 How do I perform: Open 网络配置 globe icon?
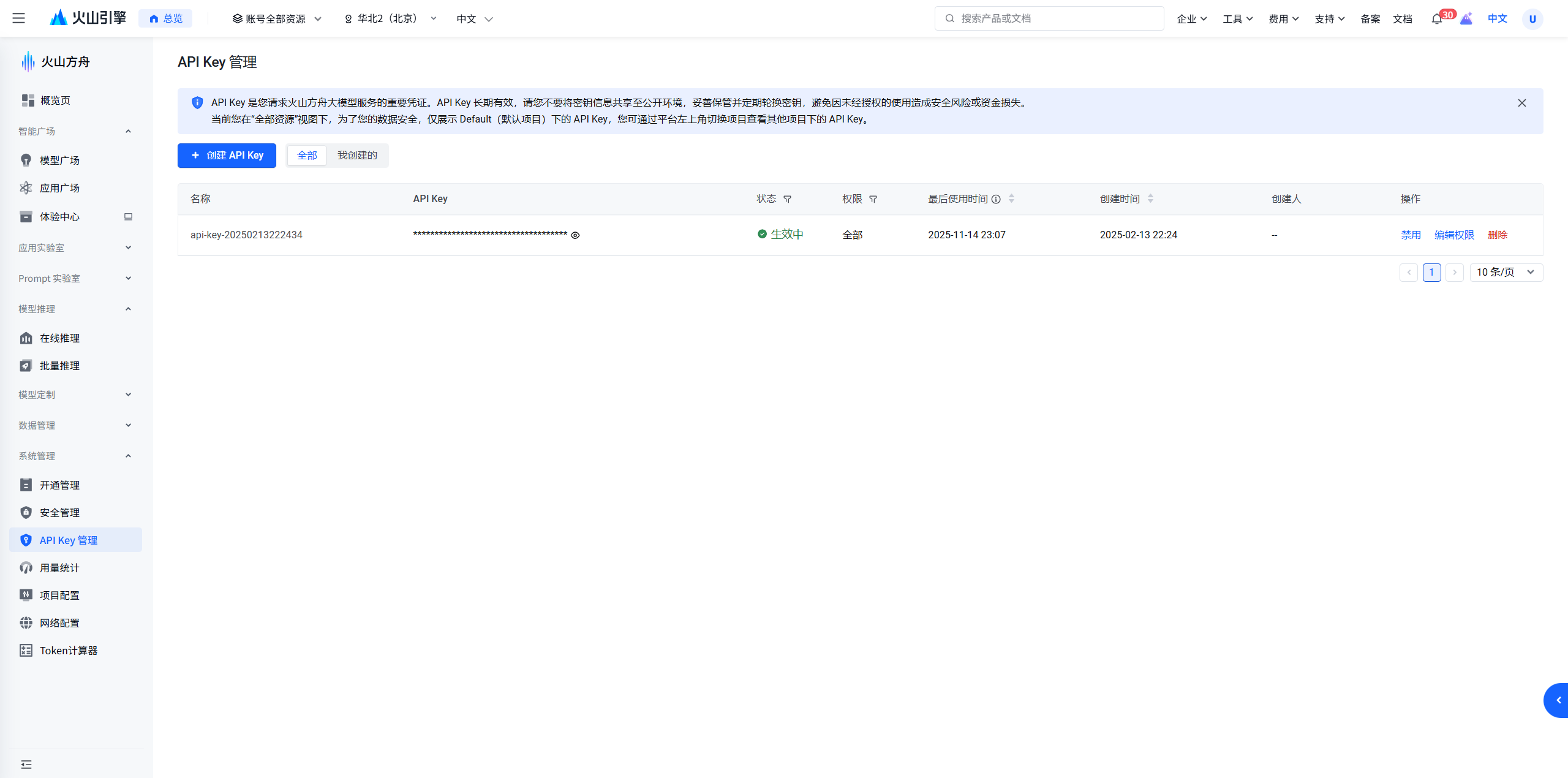pyautogui.click(x=26, y=623)
